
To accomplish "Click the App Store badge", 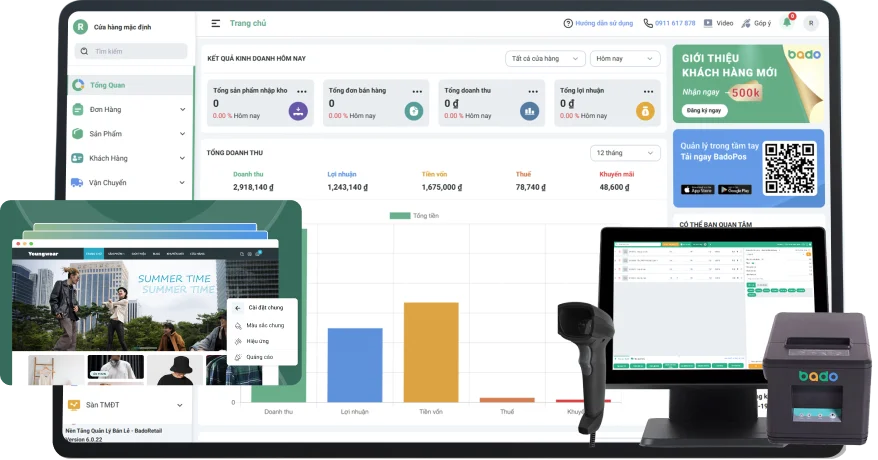I will pyautogui.click(x=697, y=190).
